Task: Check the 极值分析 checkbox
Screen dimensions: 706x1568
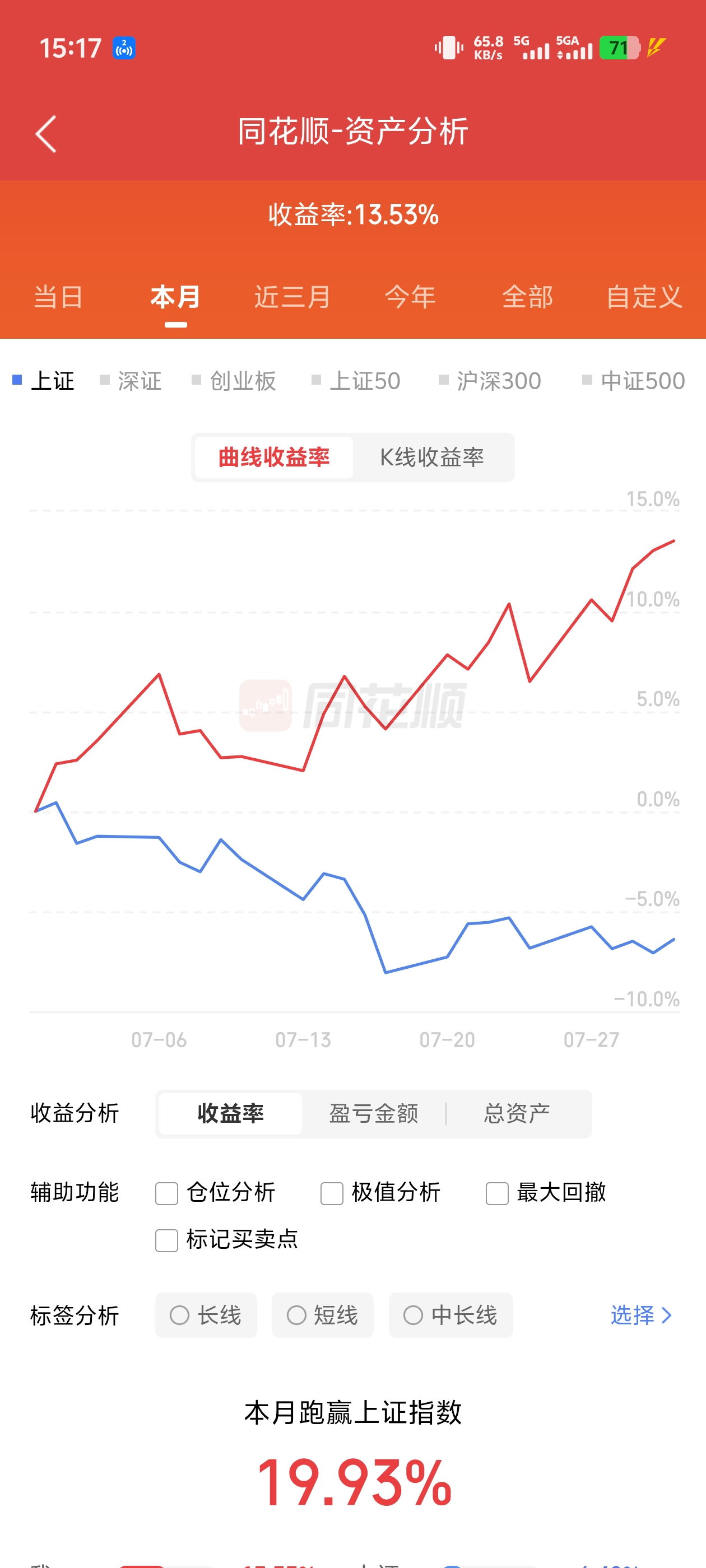Action: tap(332, 1193)
